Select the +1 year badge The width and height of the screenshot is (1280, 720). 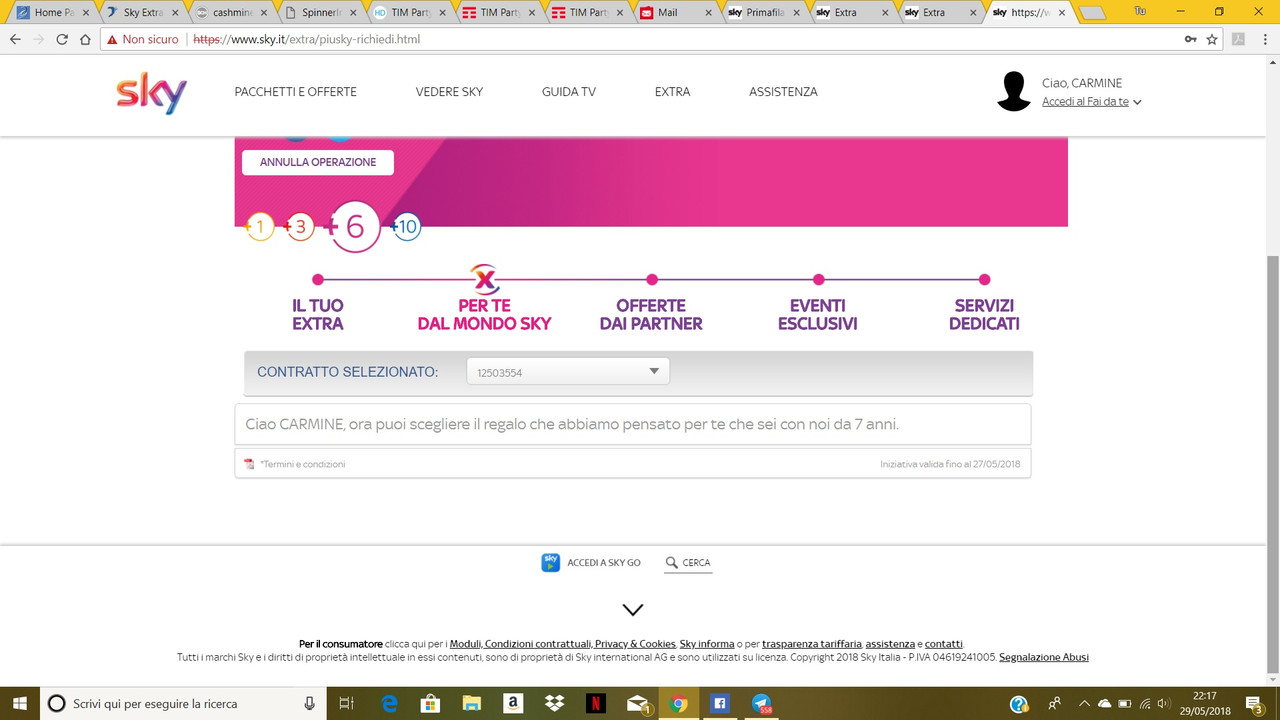(x=258, y=227)
